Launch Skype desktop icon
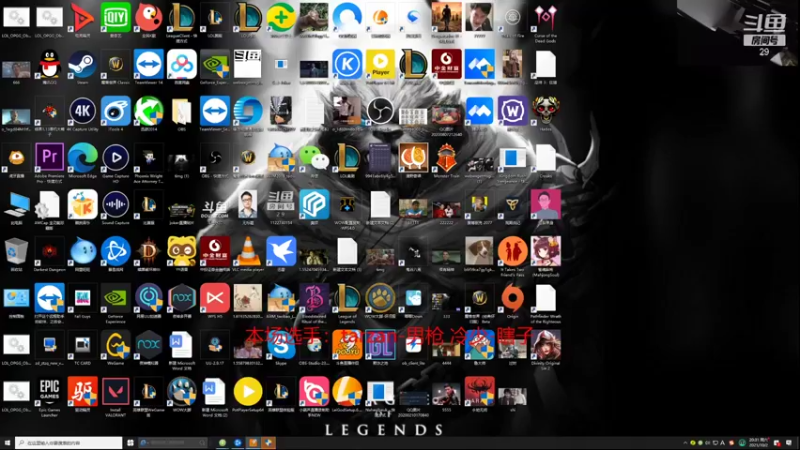 tap(281, 346)
